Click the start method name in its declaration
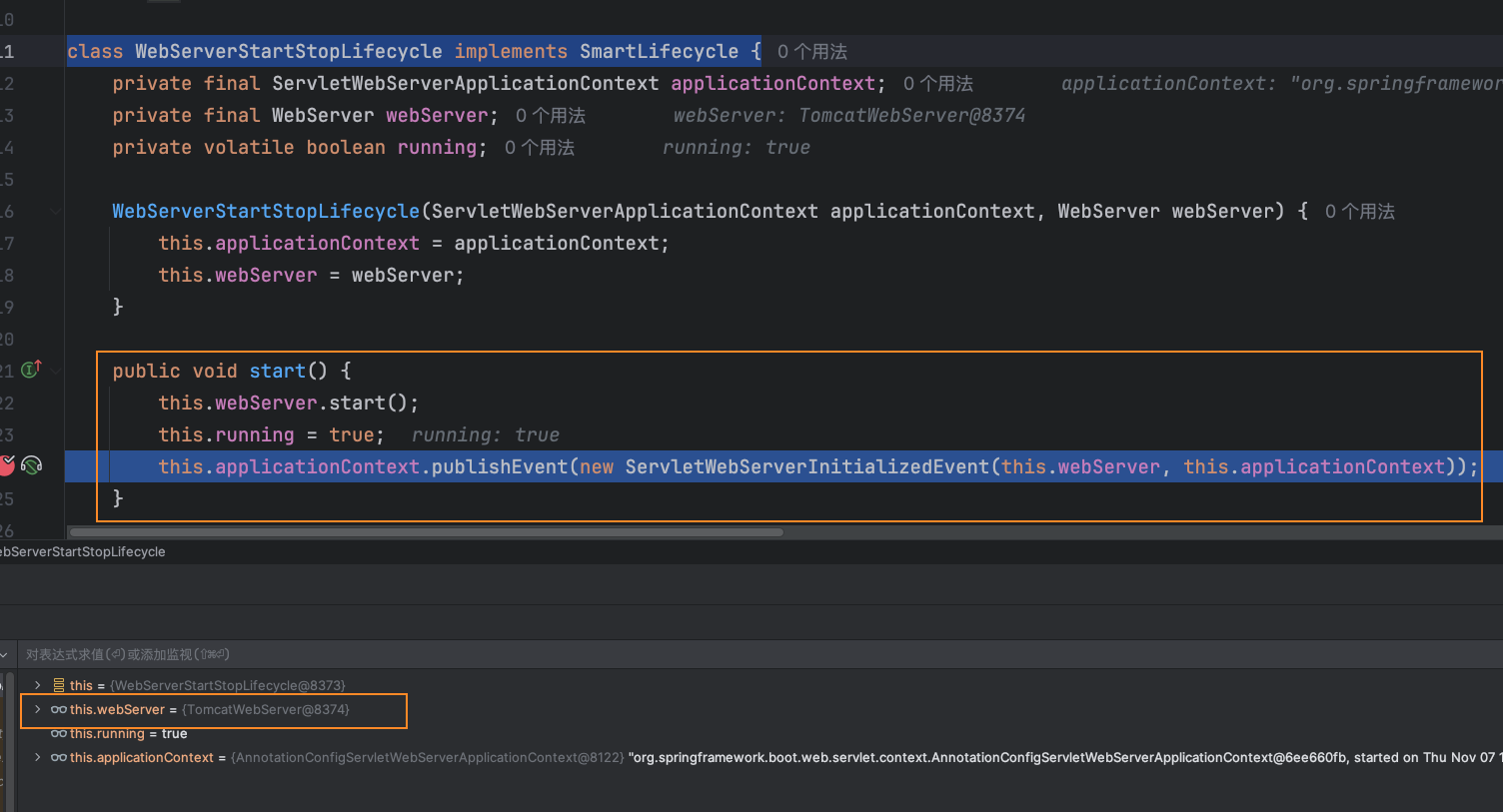 coord(278,371)
